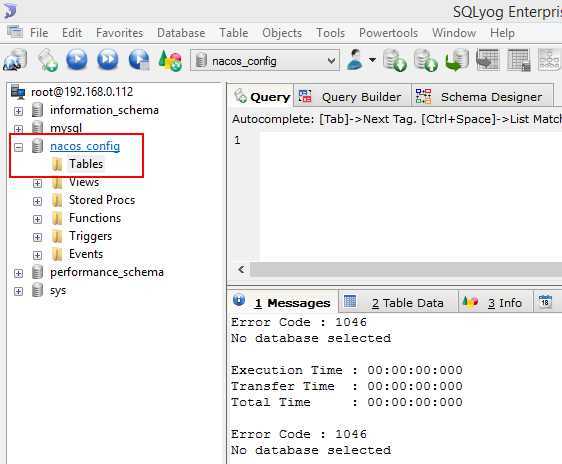Expand the sys database node
Viewport: 562px width, 464px height.
tap(18, 291)
